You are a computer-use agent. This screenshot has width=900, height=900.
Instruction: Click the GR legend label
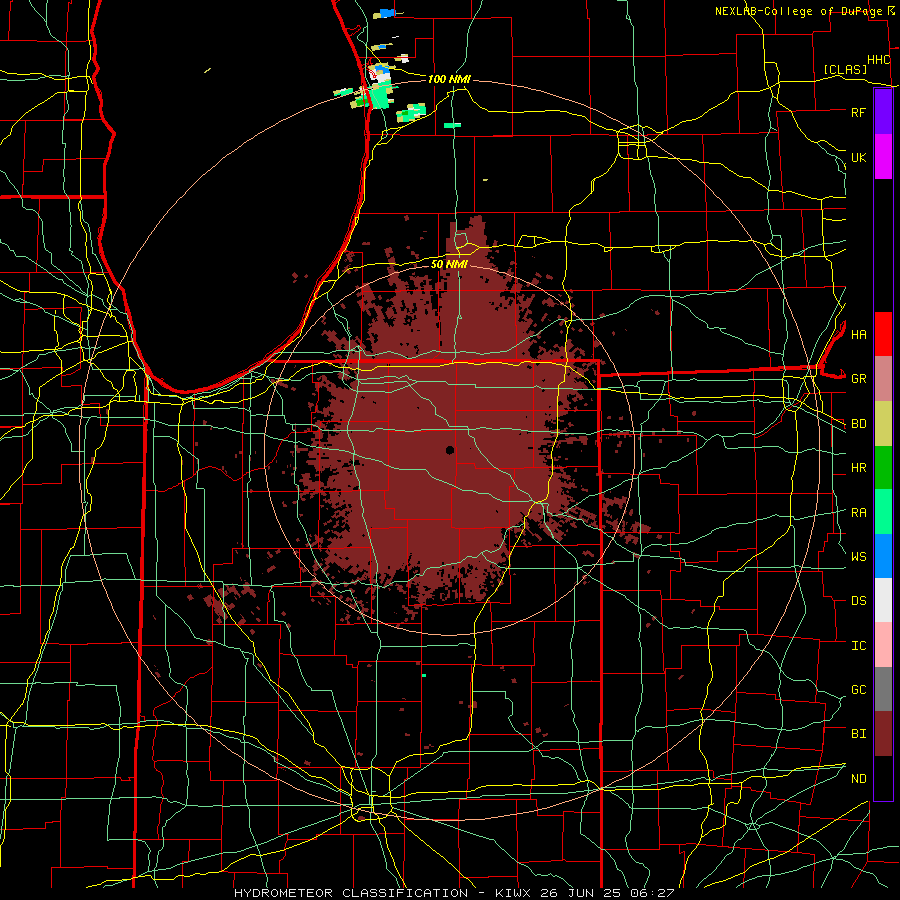point(859,379)
